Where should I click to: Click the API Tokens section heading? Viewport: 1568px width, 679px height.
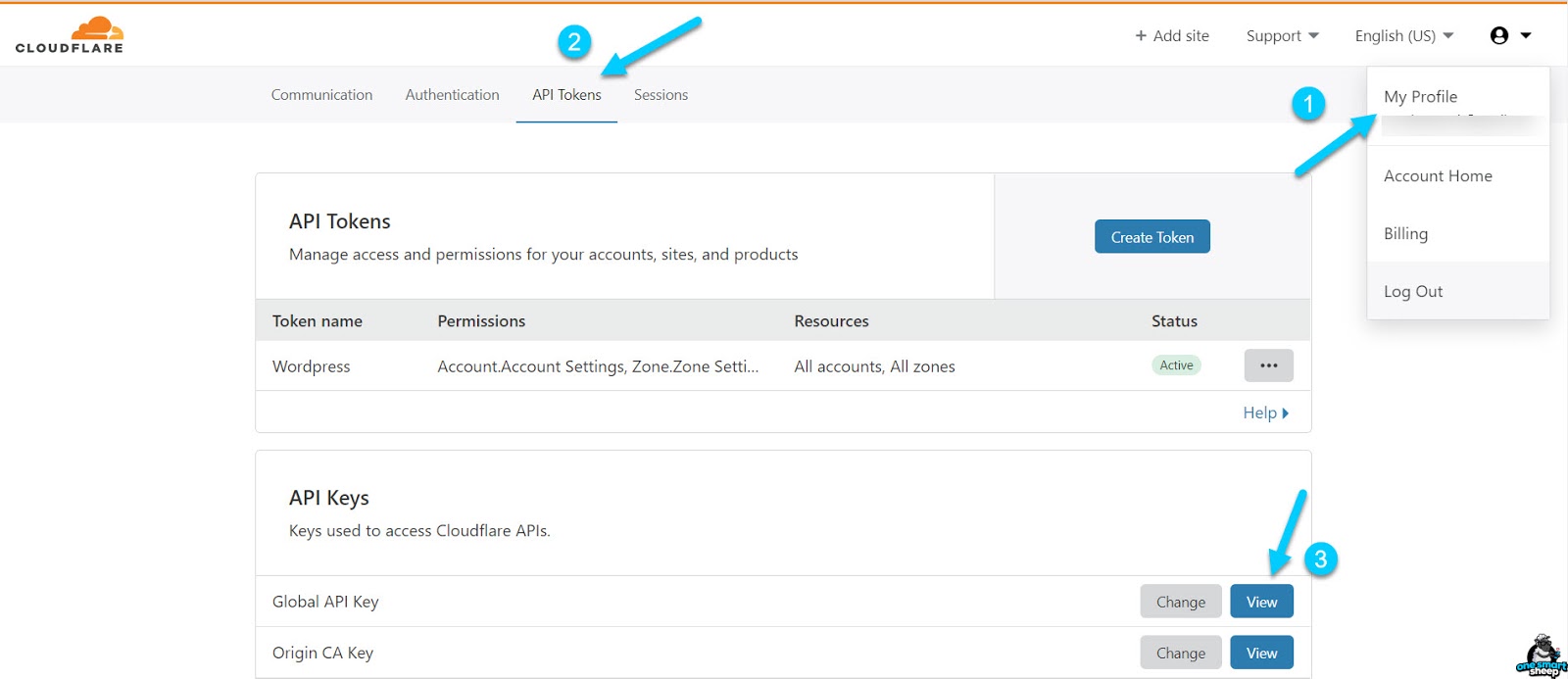[x=340, y=221]
